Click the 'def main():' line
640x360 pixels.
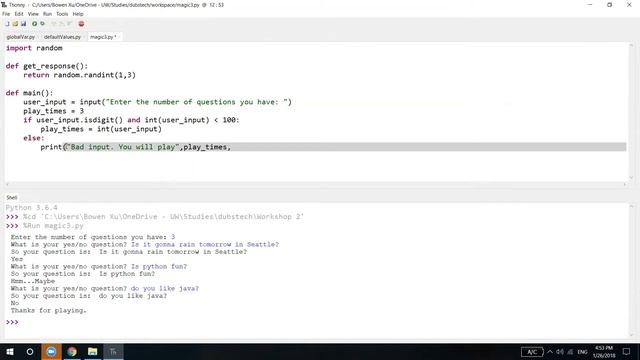(x=29, y=93)
